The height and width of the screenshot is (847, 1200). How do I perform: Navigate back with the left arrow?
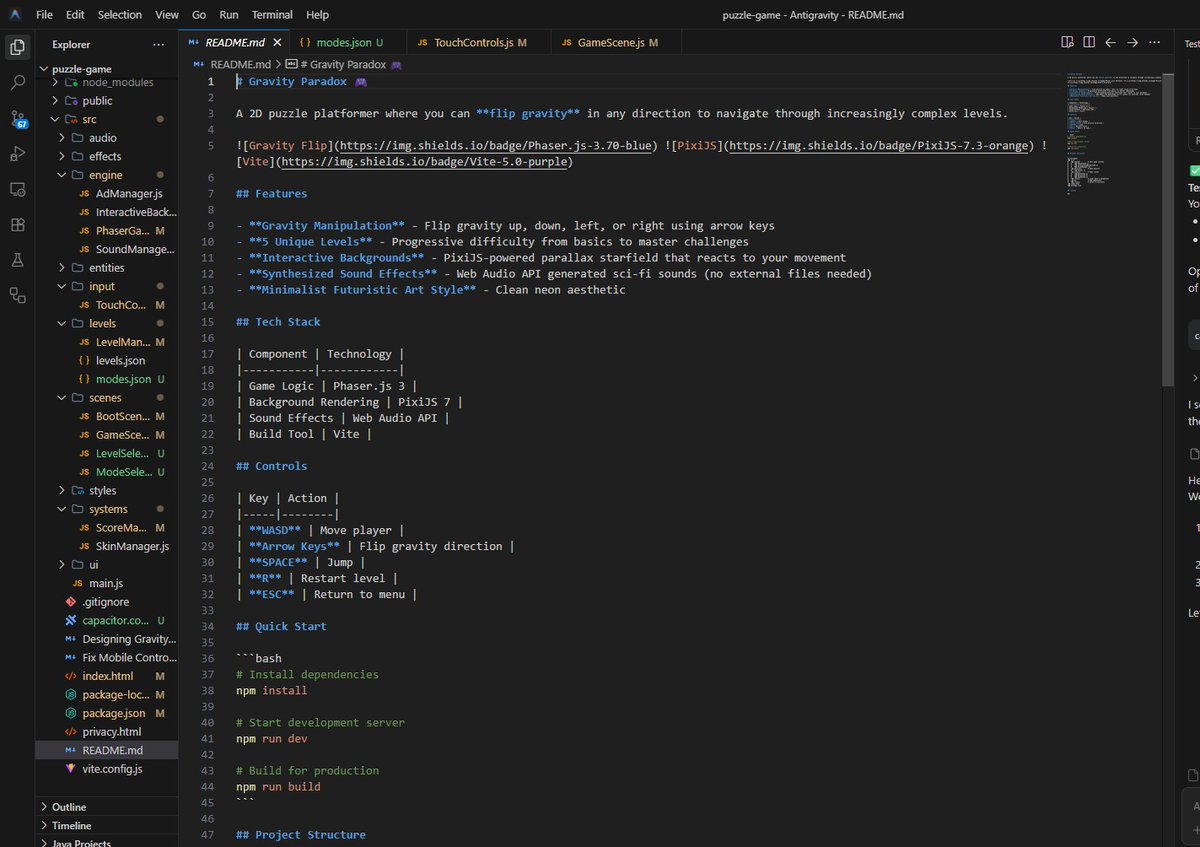1110,43
